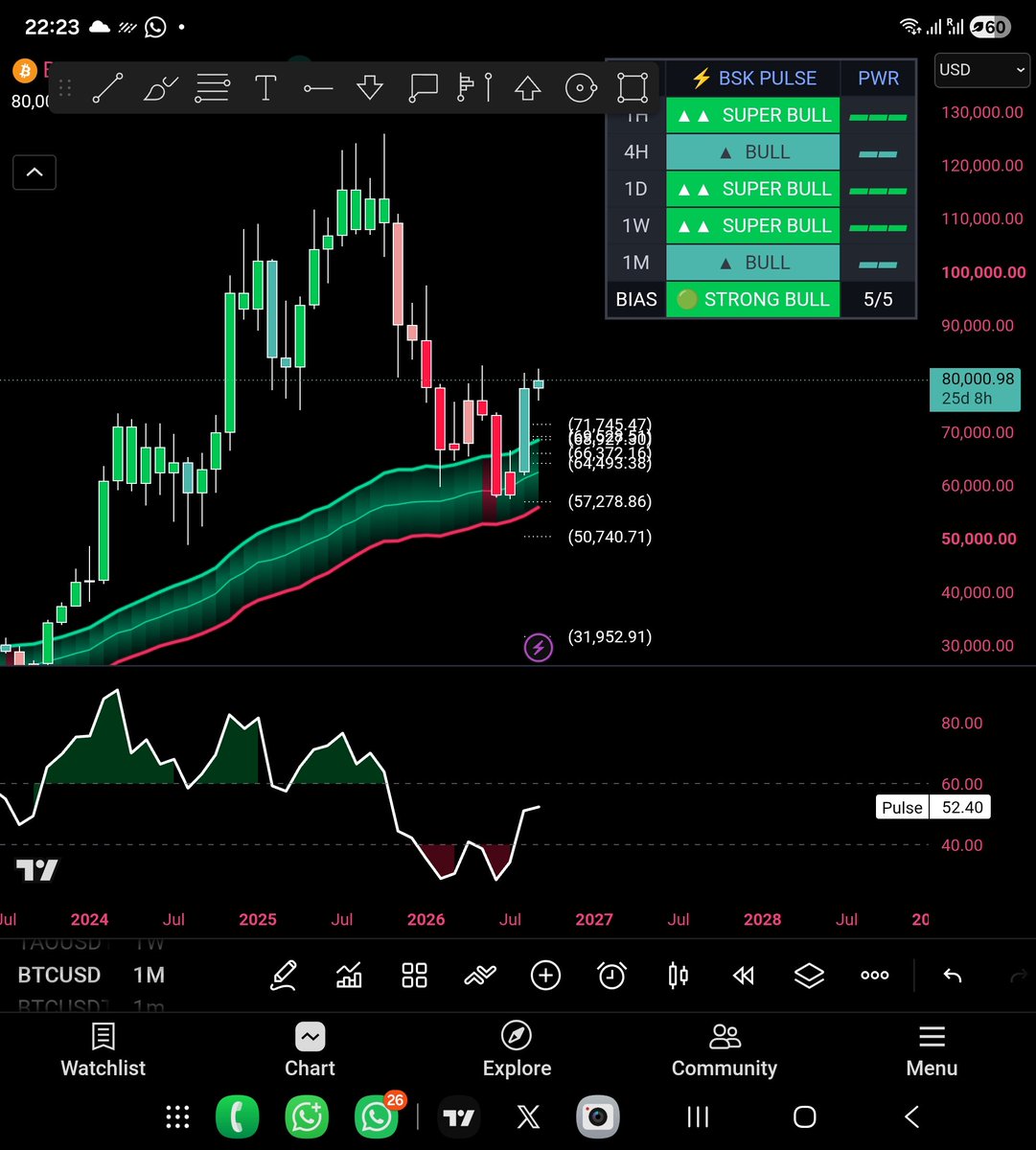Tap the Pulse 52.40 indicator value label
Screen dimensions: 1036x1150
[933, 808]
